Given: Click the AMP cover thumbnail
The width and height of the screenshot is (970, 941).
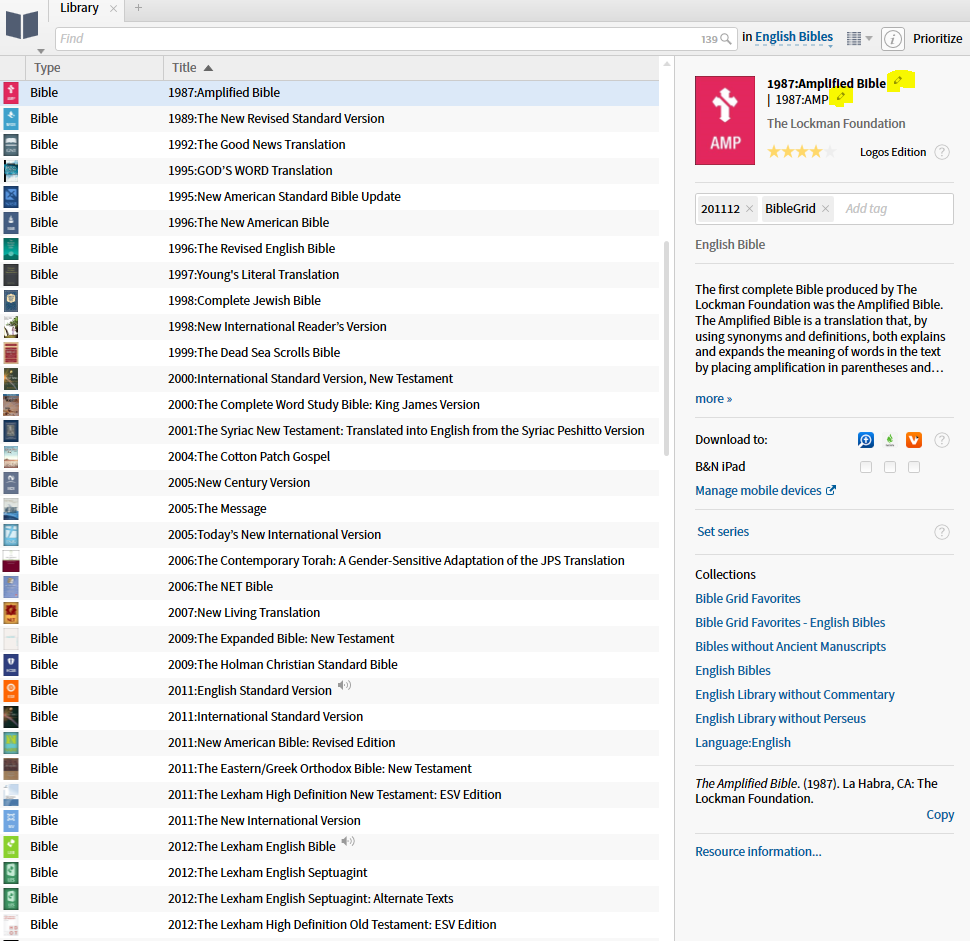Looking at the screenshot, I should point(724,121).
